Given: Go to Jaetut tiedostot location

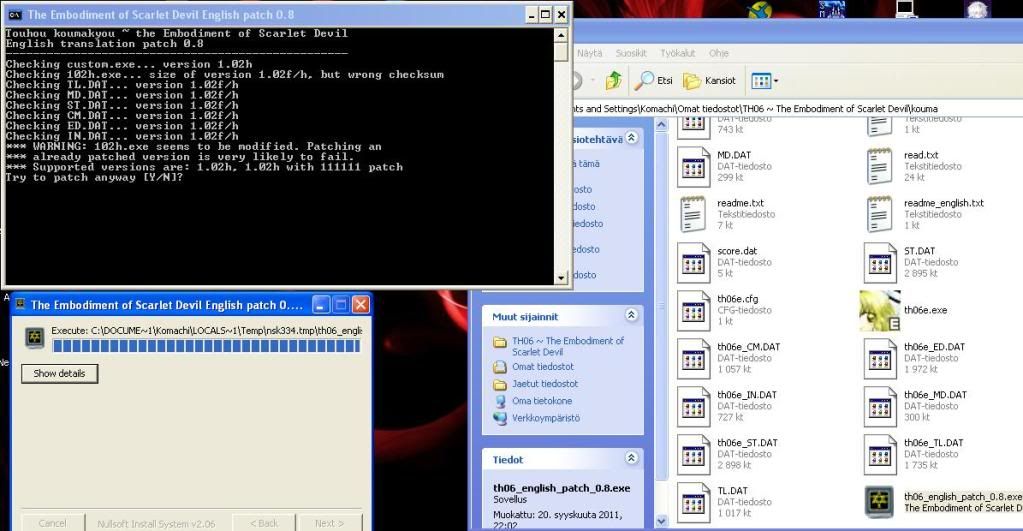Looking at the screenshot, I should 545,384.
